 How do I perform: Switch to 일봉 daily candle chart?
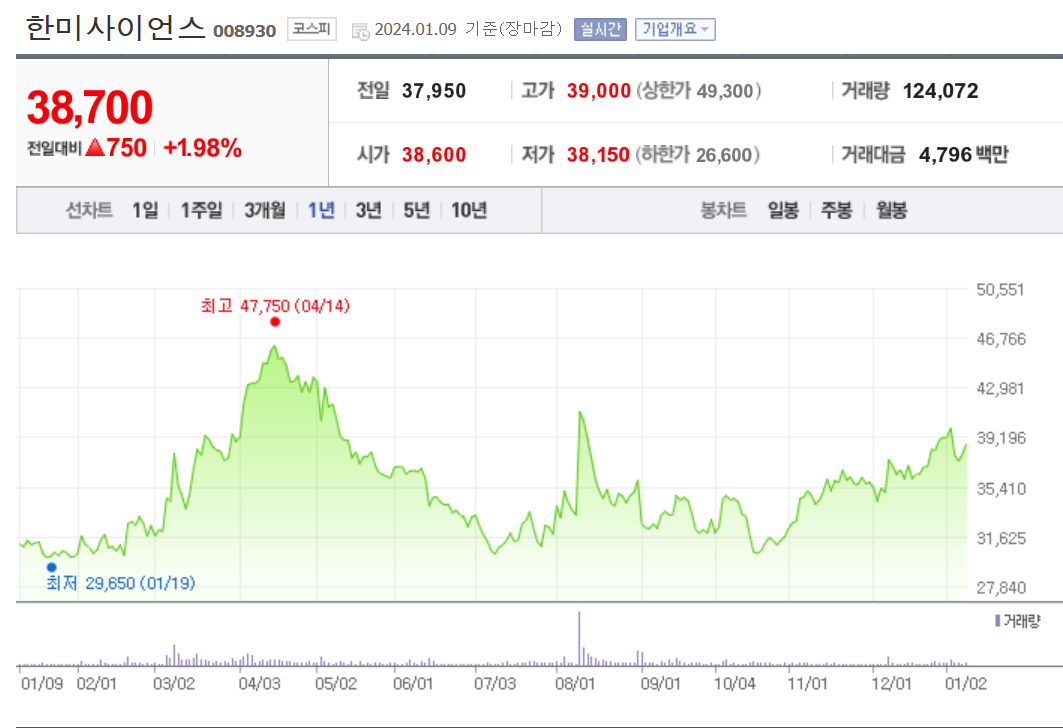point(783,210)
